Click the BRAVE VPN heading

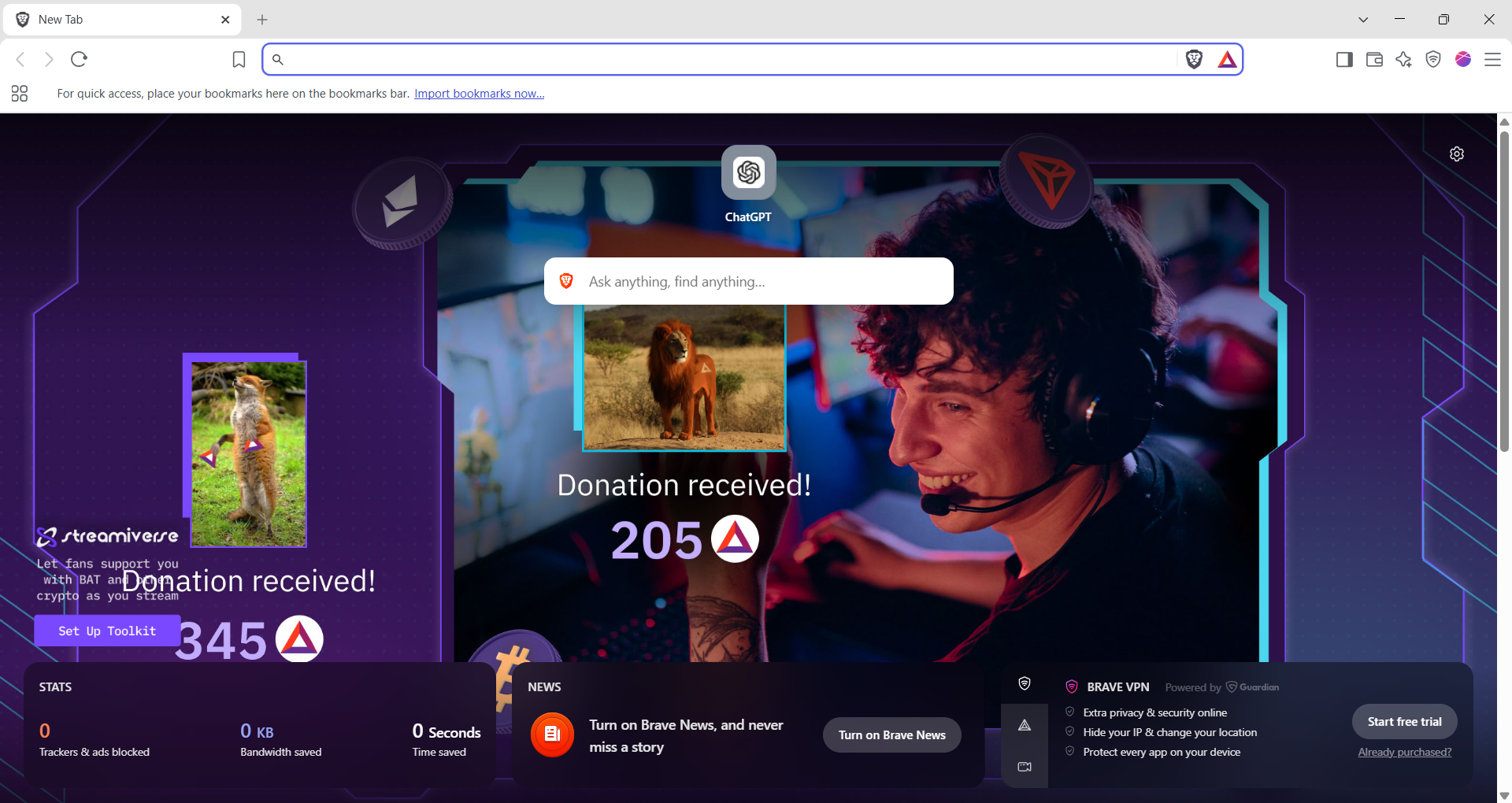click(1118, 686)
